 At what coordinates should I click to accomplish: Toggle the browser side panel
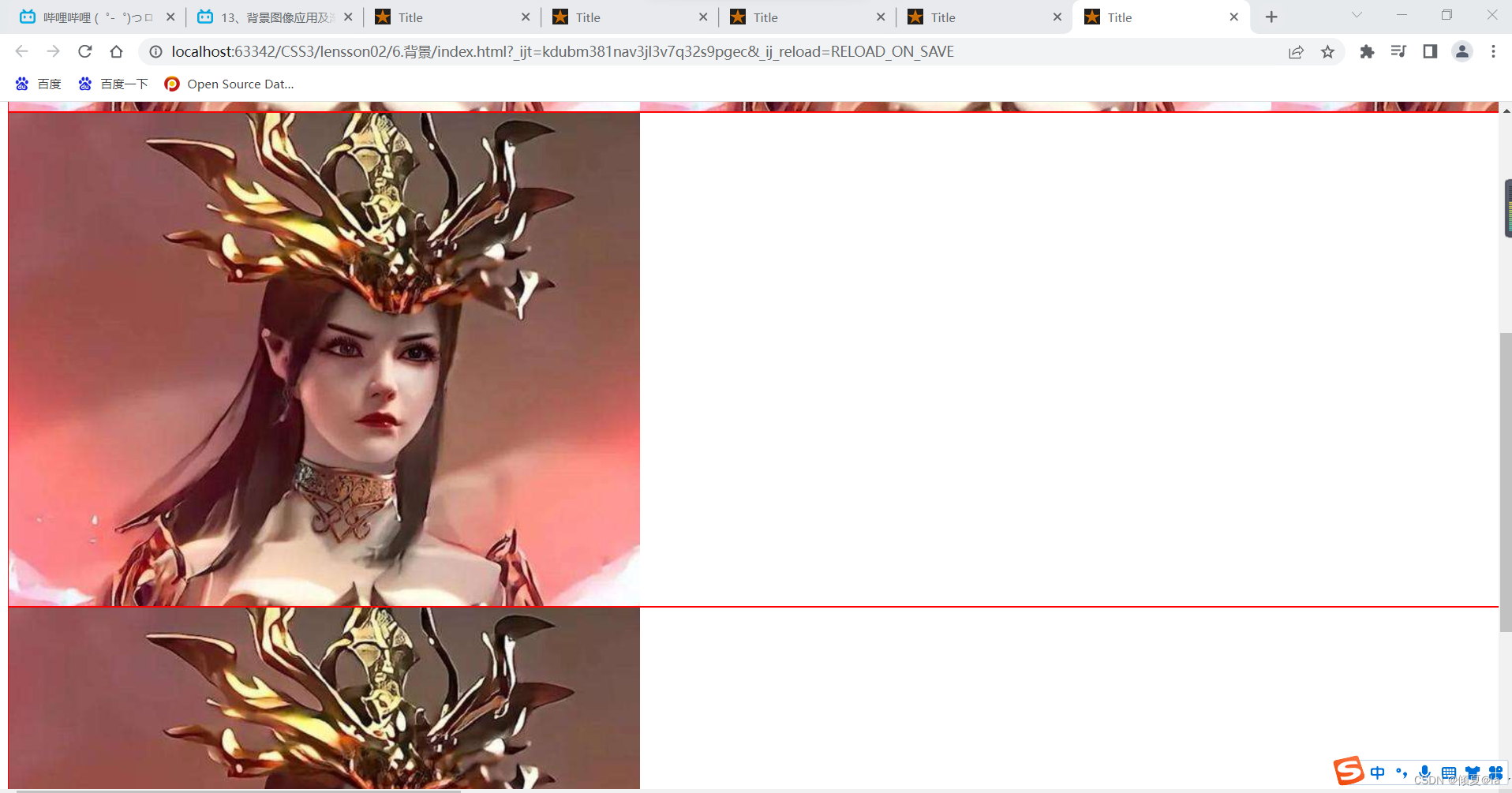1430,51
